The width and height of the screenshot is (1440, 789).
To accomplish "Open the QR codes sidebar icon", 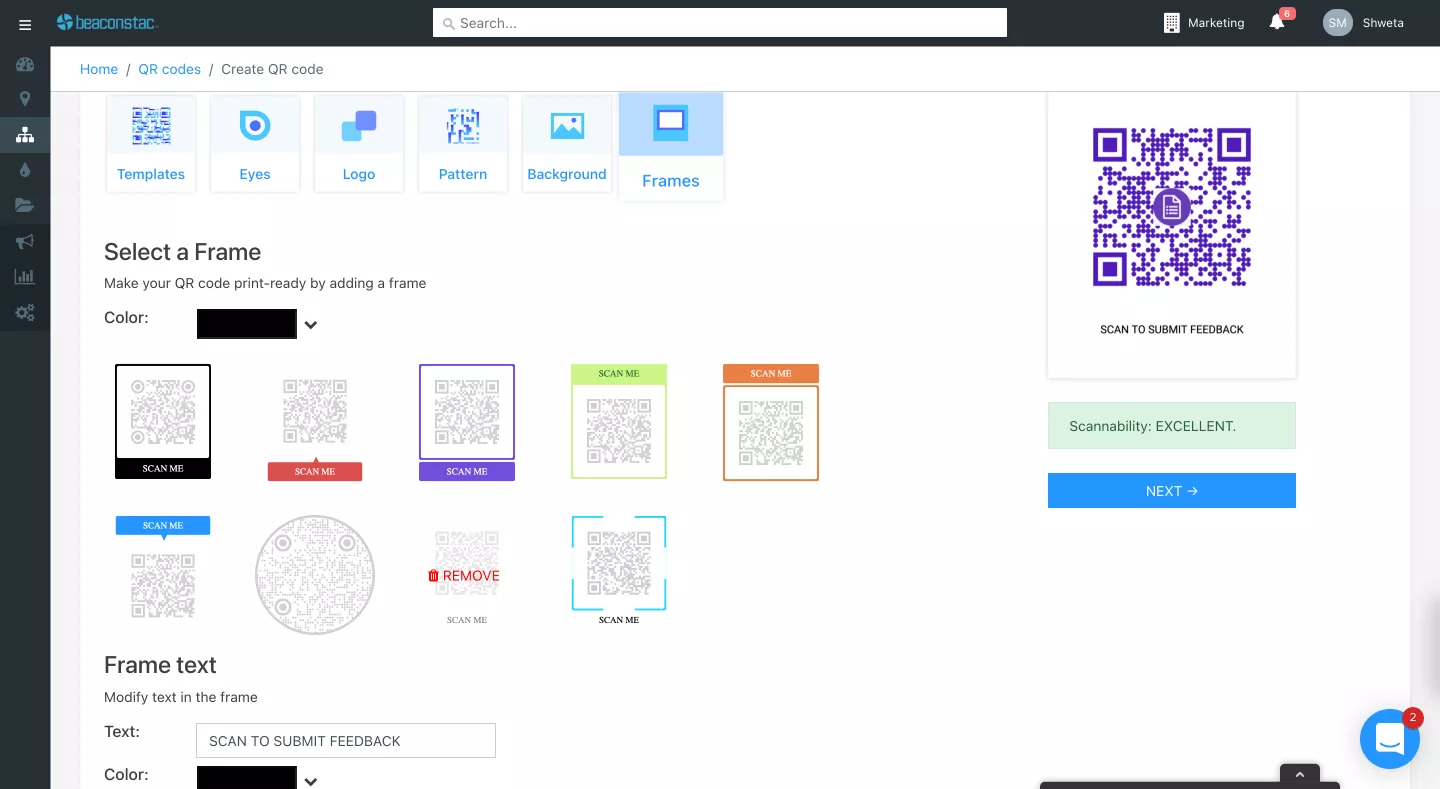I will click(x=25, y=134).
